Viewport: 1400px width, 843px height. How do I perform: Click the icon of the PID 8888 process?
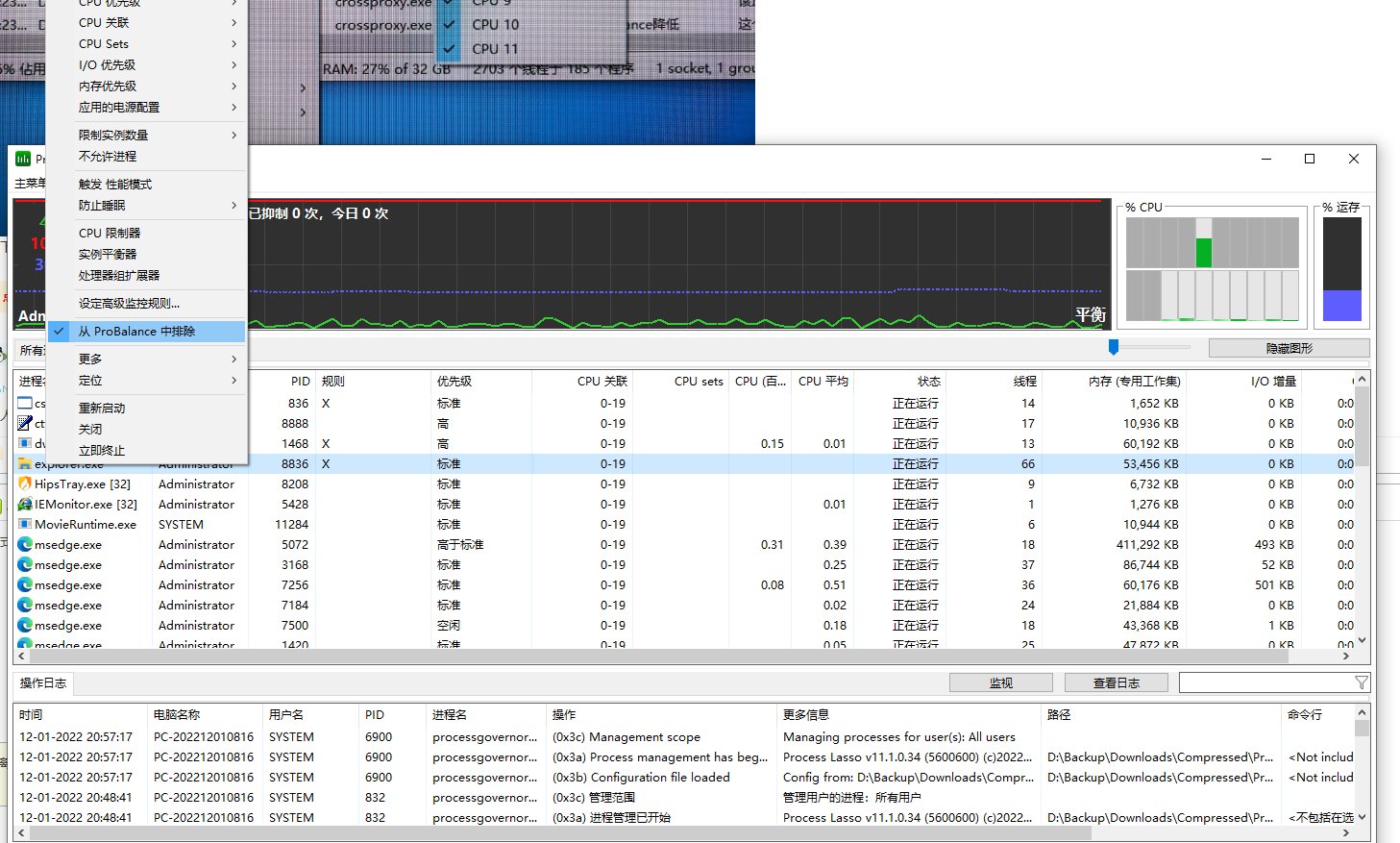point(25,423)
